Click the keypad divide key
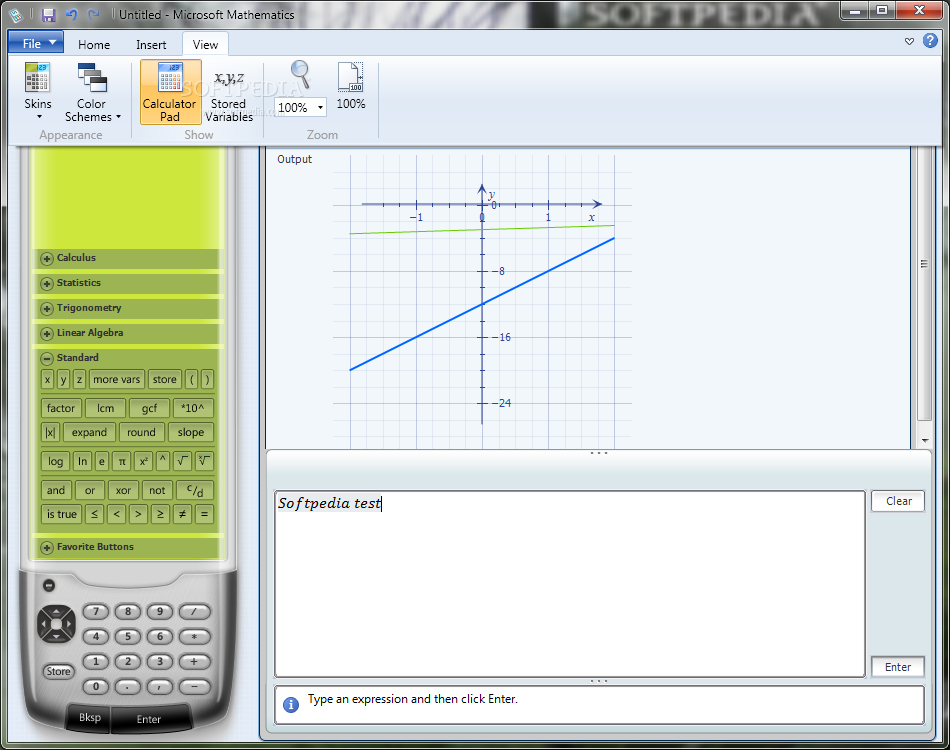 point(194,612)
